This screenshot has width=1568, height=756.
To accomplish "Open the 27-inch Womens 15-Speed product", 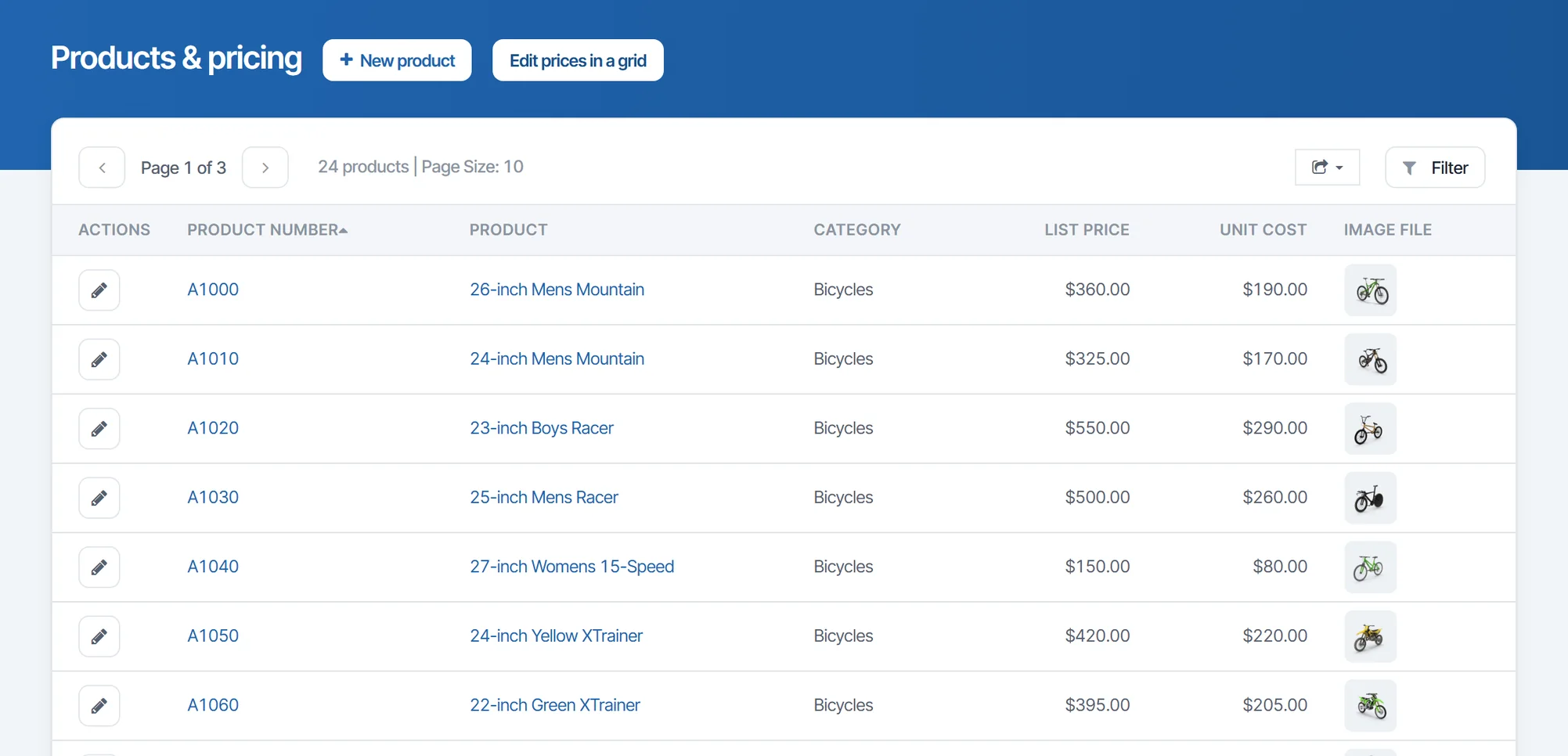I will point(572,567).
